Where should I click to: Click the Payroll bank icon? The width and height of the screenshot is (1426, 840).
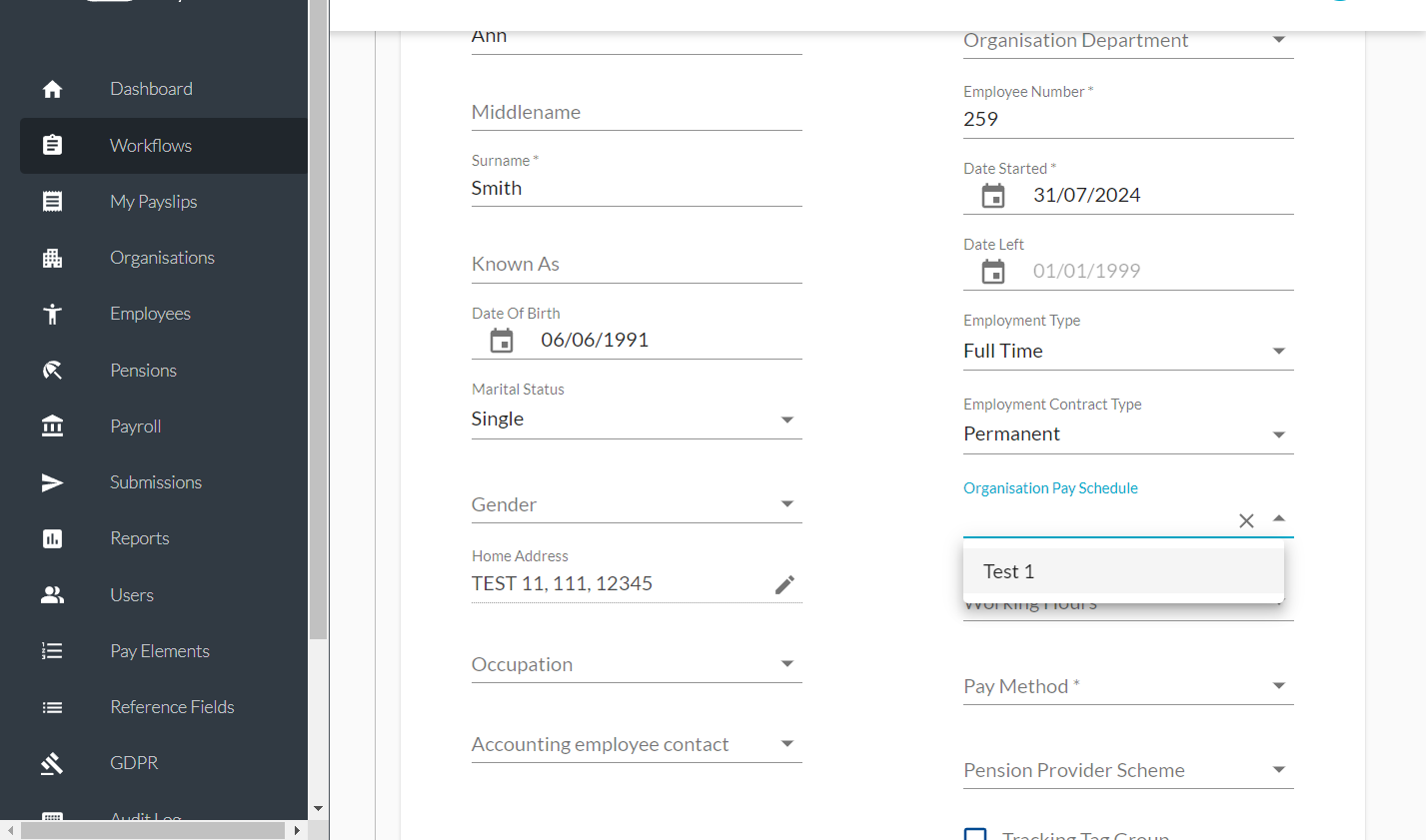(53, 426)
